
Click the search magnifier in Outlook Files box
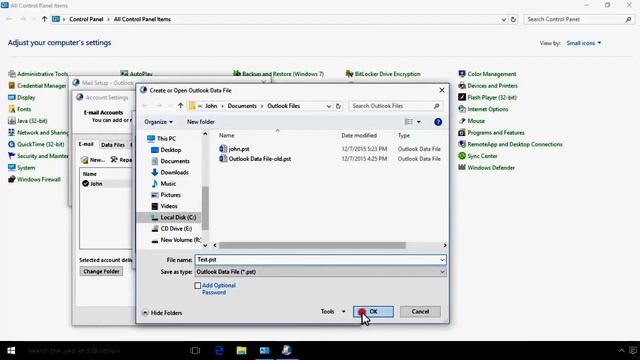tap(436, 106)
